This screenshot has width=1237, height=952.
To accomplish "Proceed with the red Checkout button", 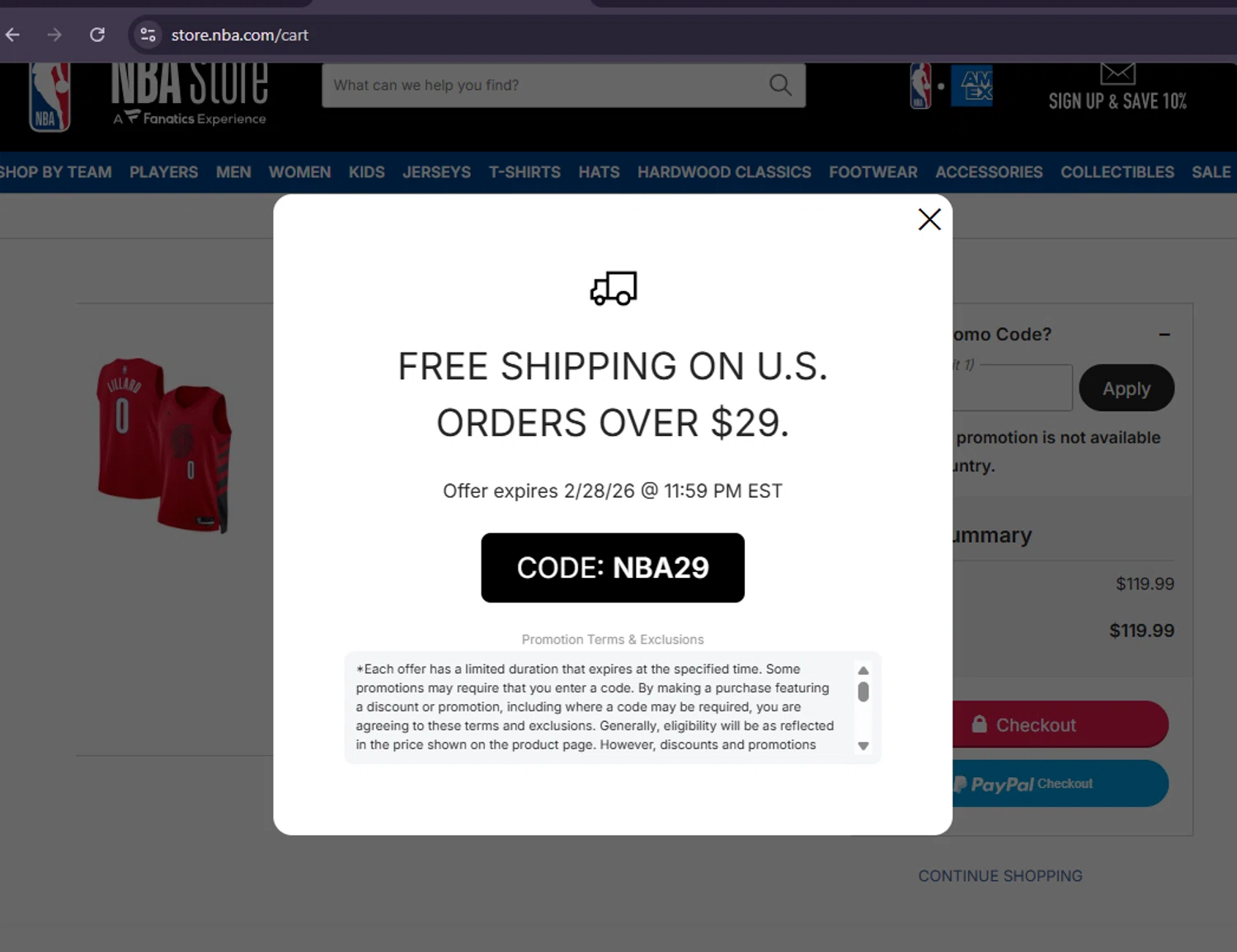I will (1061, 725).
